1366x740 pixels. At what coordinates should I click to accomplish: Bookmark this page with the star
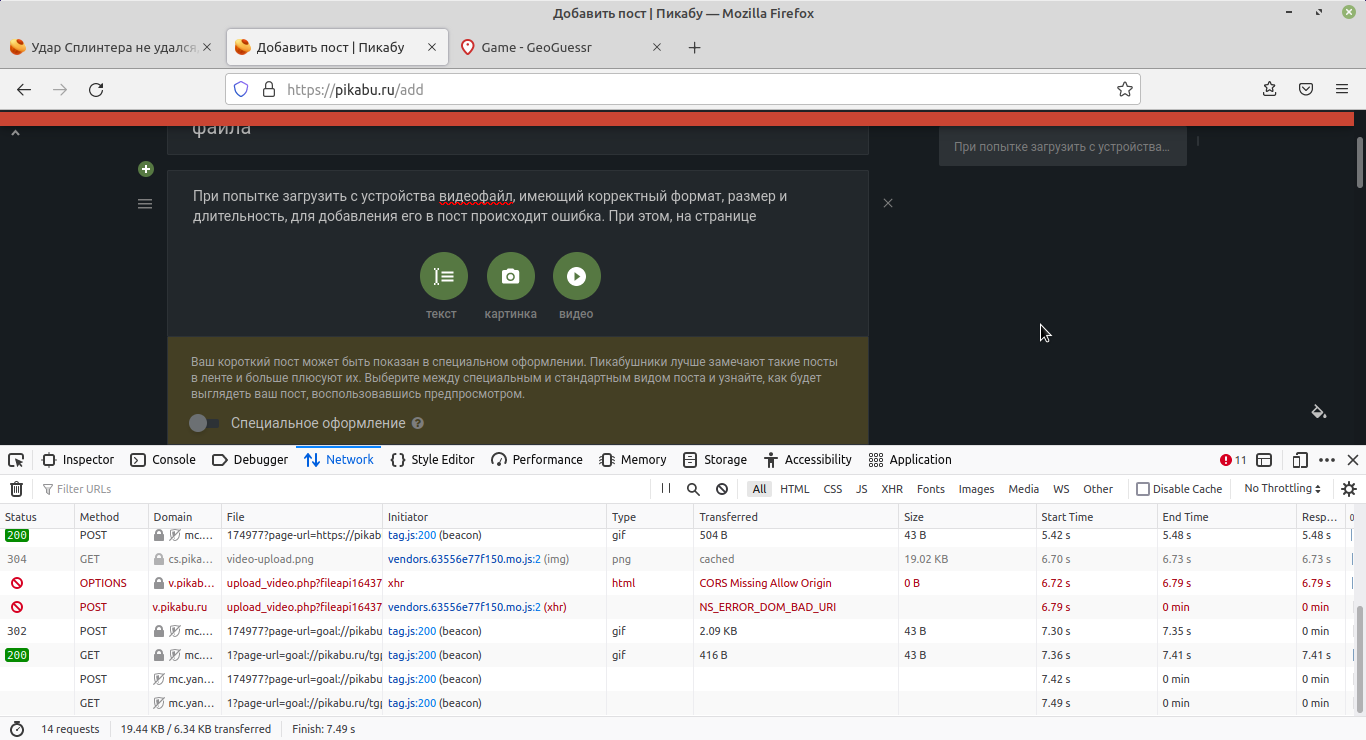[1125, 89]
